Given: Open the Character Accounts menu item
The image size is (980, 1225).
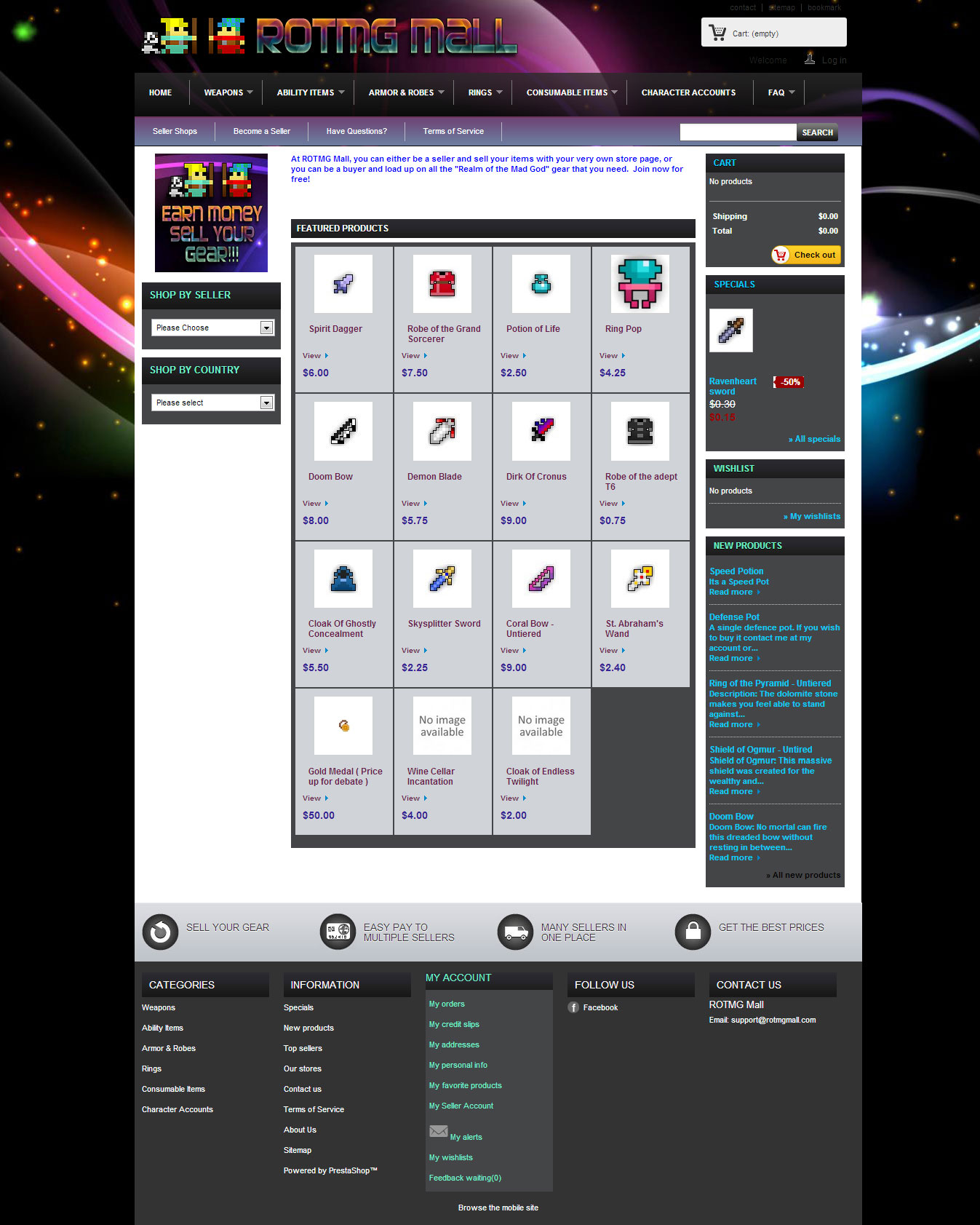Looking at the screenshot, I should click(x=688, y=92).
